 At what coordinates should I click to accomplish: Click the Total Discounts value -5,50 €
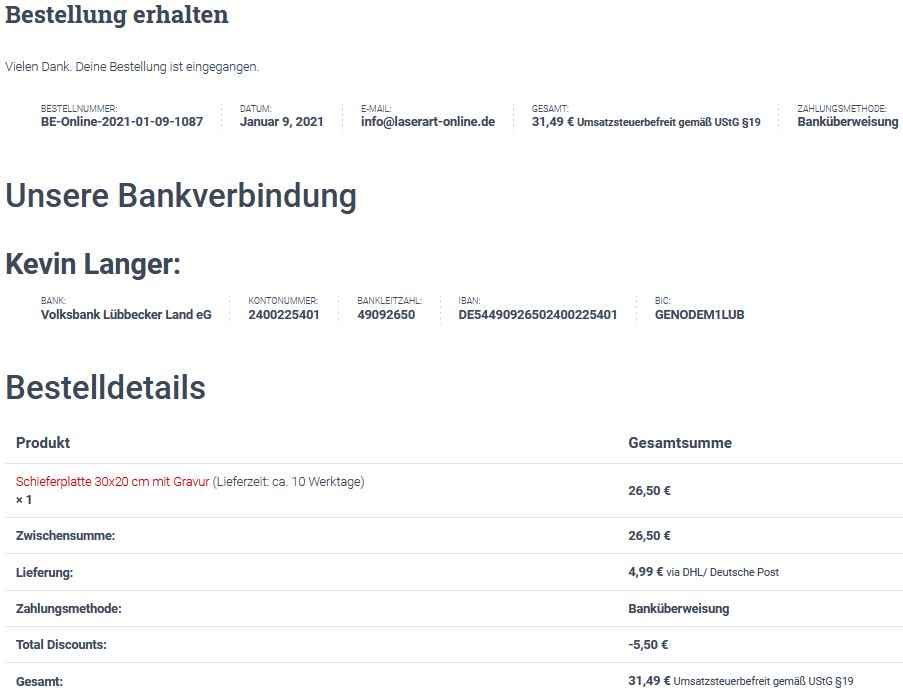point(648,645)
